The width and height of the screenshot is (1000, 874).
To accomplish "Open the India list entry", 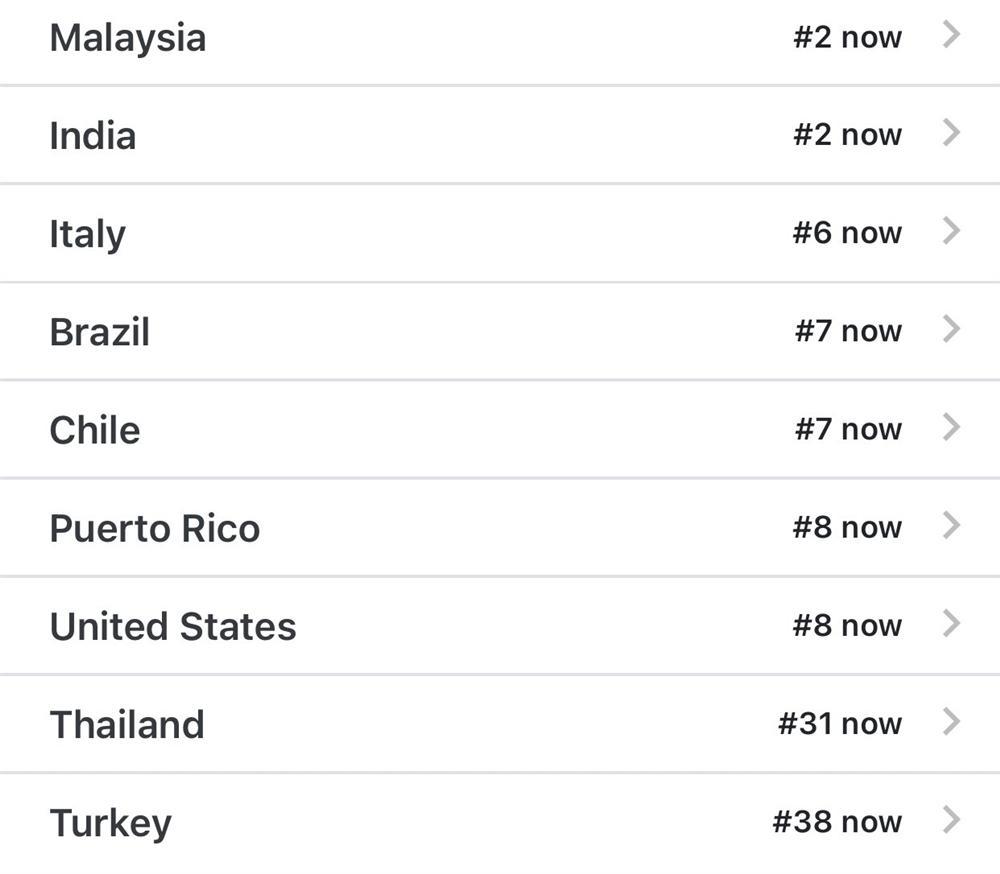I will click(92, 136).
